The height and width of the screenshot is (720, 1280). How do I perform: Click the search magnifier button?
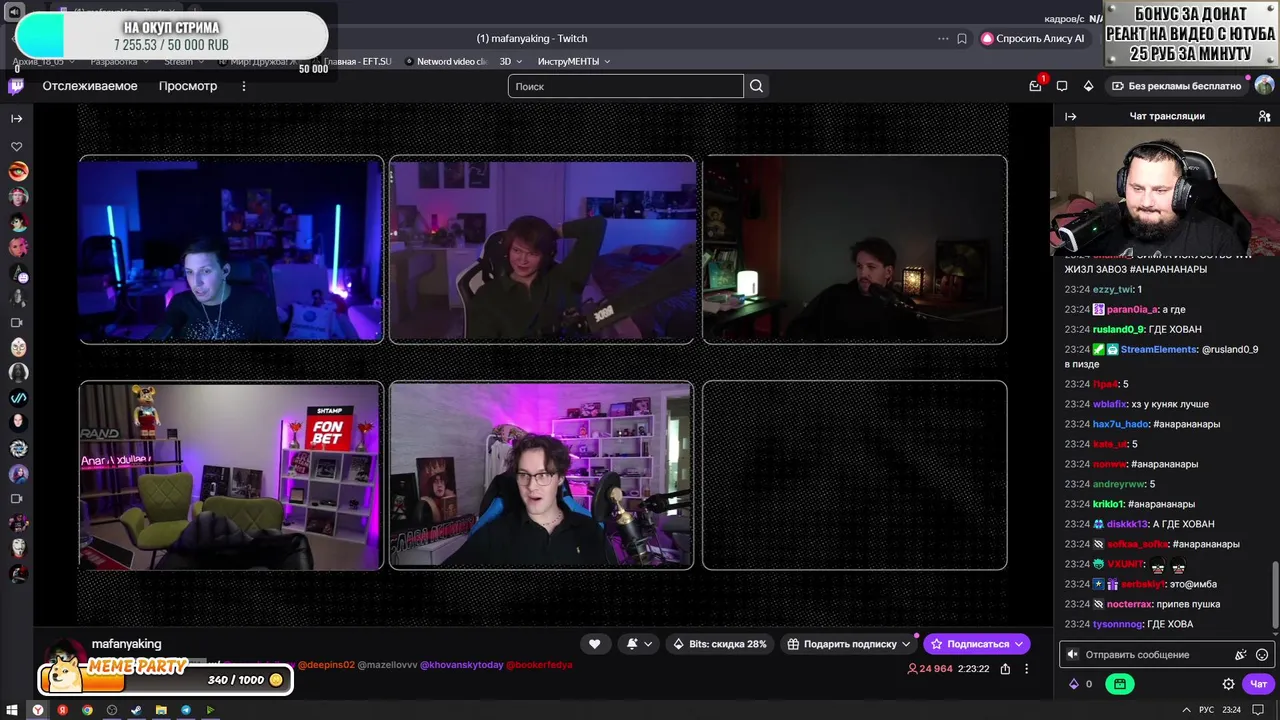756,86
